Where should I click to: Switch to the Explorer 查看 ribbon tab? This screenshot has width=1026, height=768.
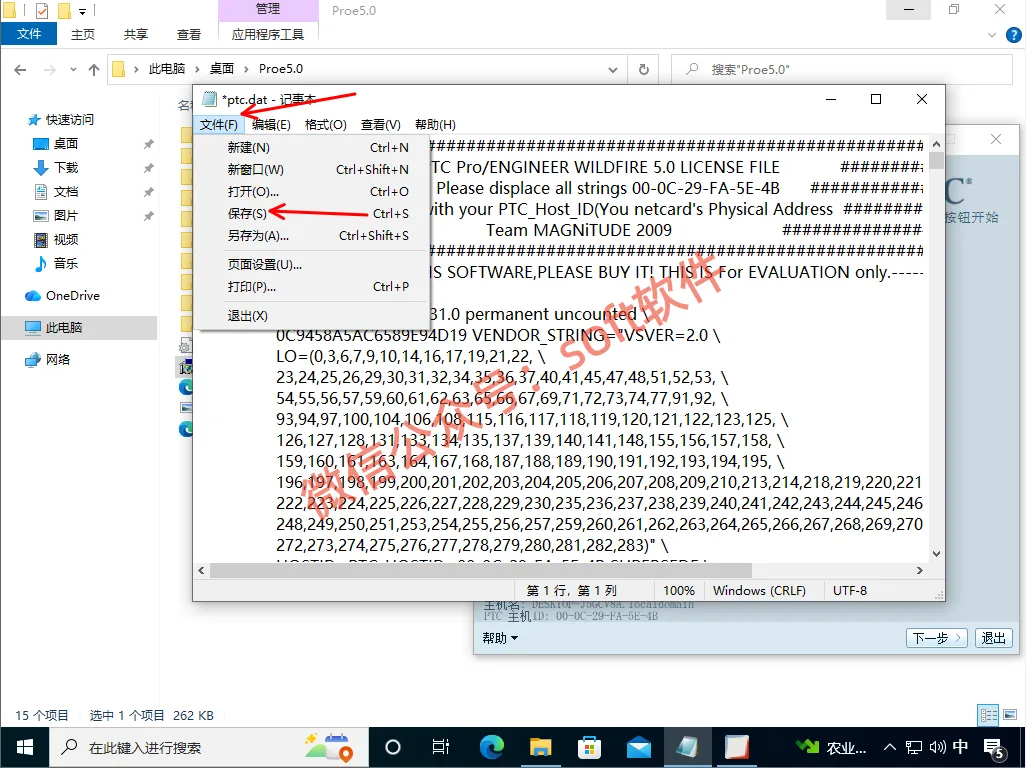(188, 34)
